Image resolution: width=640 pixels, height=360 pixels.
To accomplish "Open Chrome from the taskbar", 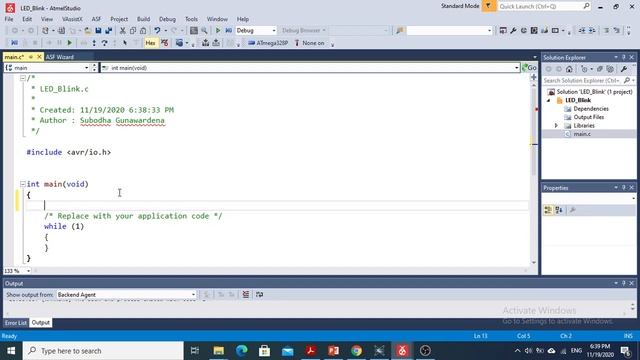I will click(x=356, y=351).
